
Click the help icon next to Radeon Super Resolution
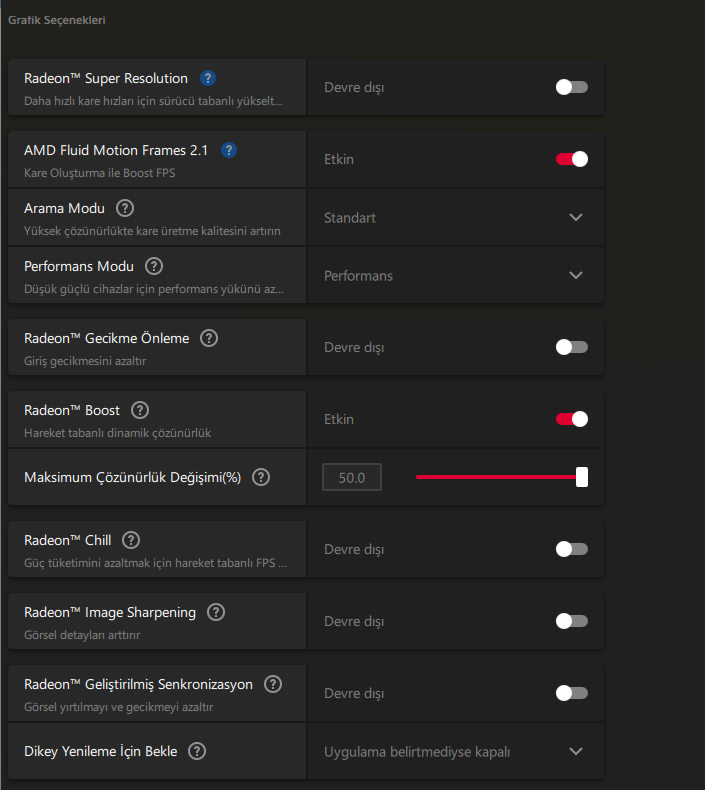click(208, 78)
